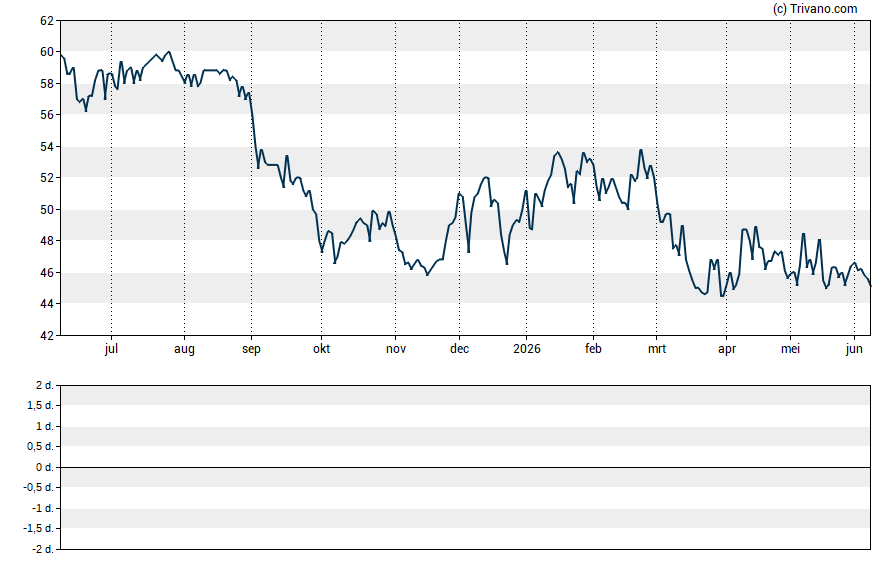Click the '50' price axis label
The height and width of the screenshot is (565, 888).
click(47, 209)
